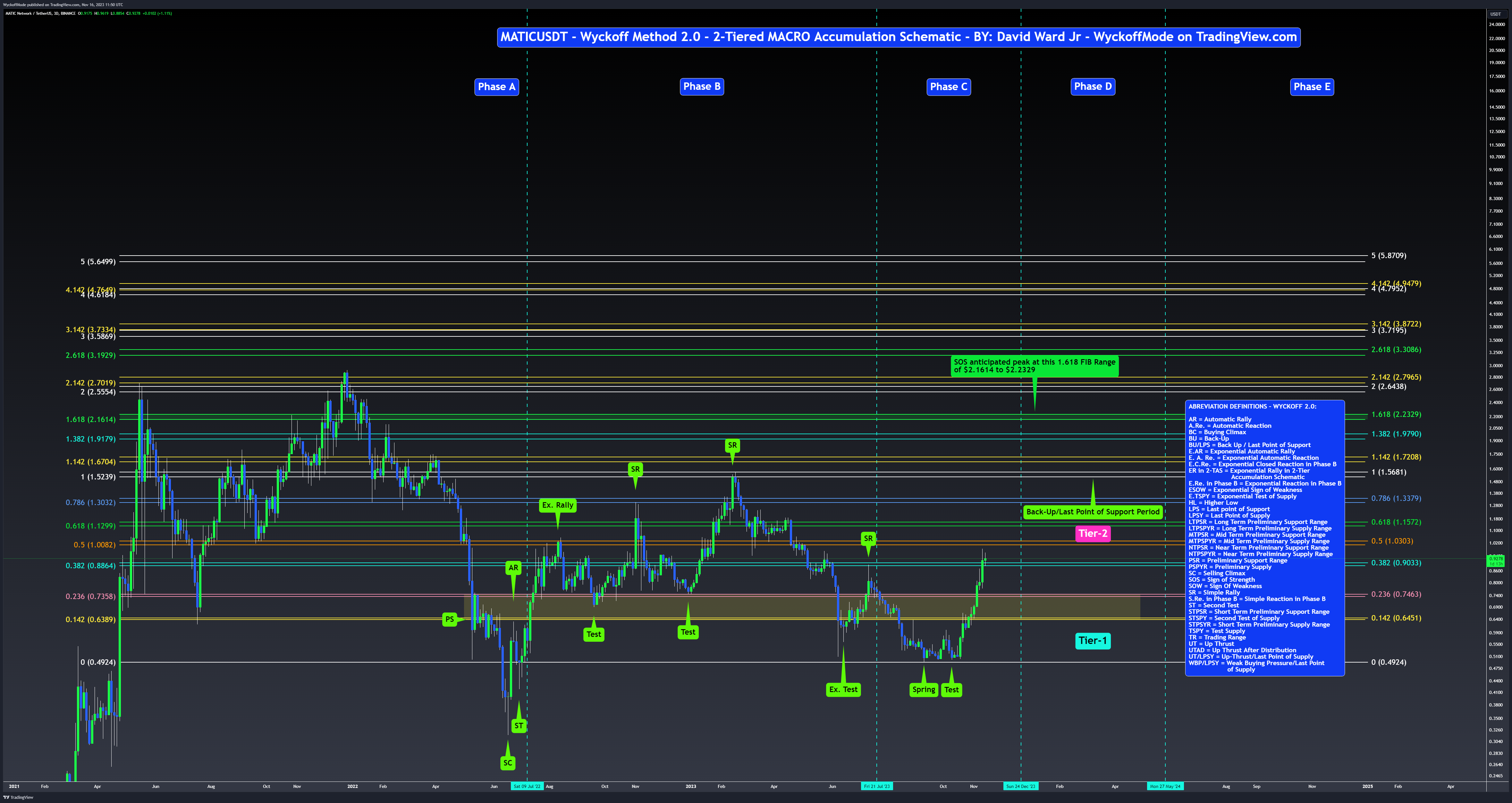Click the Sun 24 Dec '23 date marker
The width and height of the screenshot is (1512, 803).
point(1021,786)
